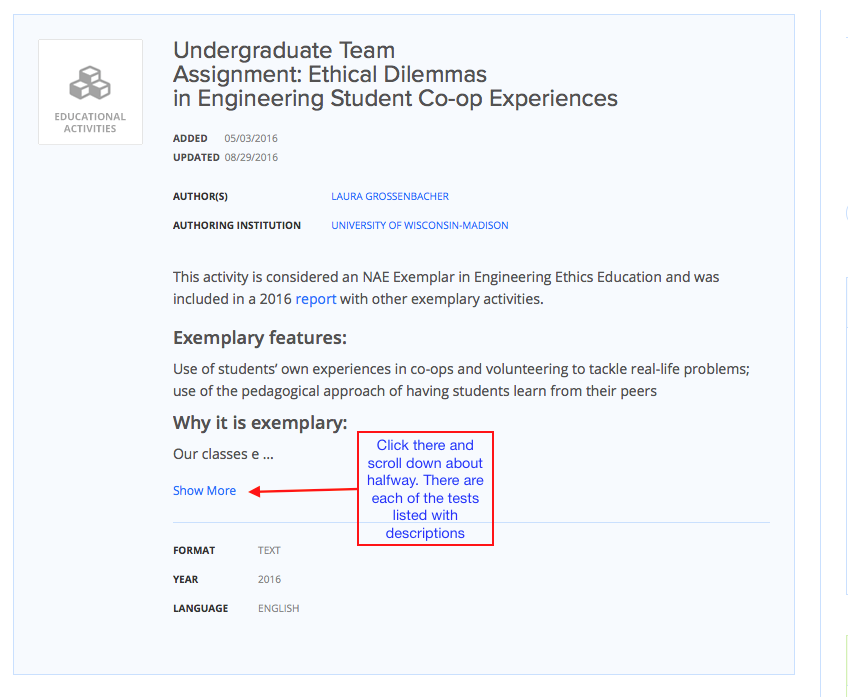Click the year value 2016
Viewport: 848px width, 697px height.
pos(269,579)
